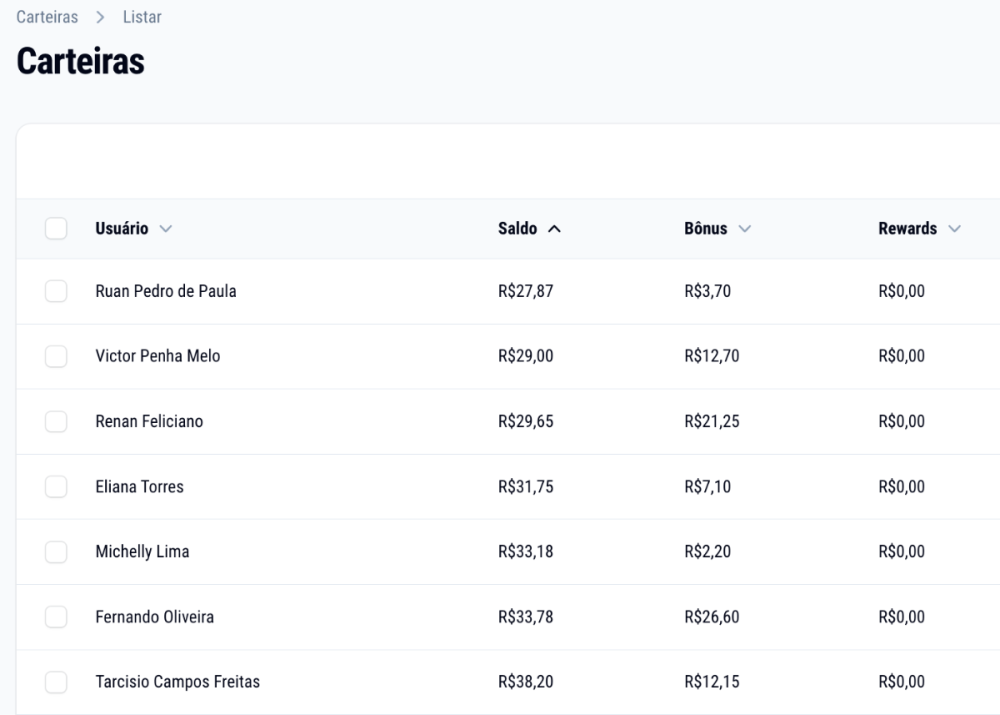The height and width of the screenshot is (715, 1000).
Task: Reverse the Saldo sort using its arrow
Action: point(554,229)
